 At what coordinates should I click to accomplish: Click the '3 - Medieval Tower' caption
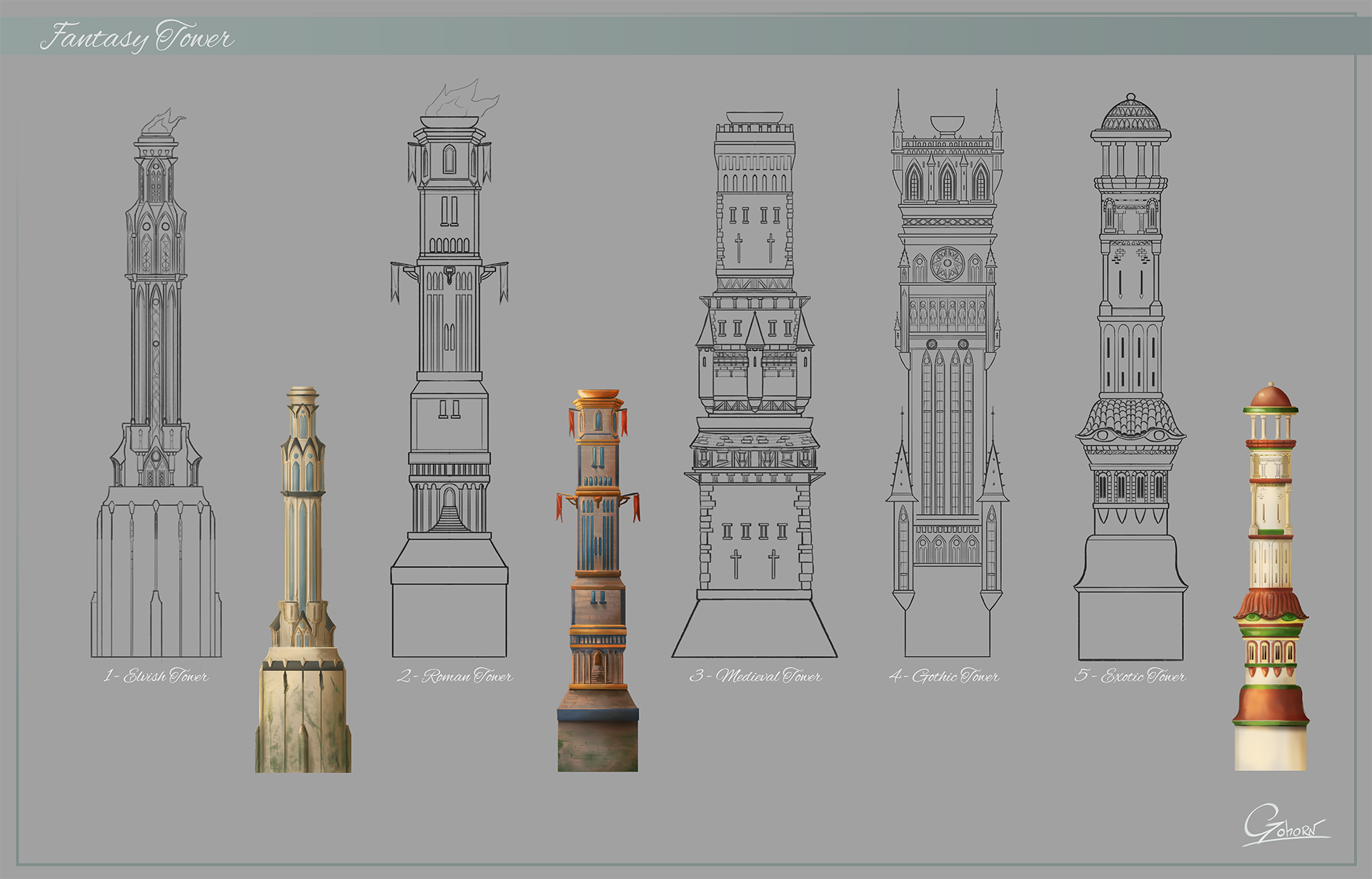point(755,676)
